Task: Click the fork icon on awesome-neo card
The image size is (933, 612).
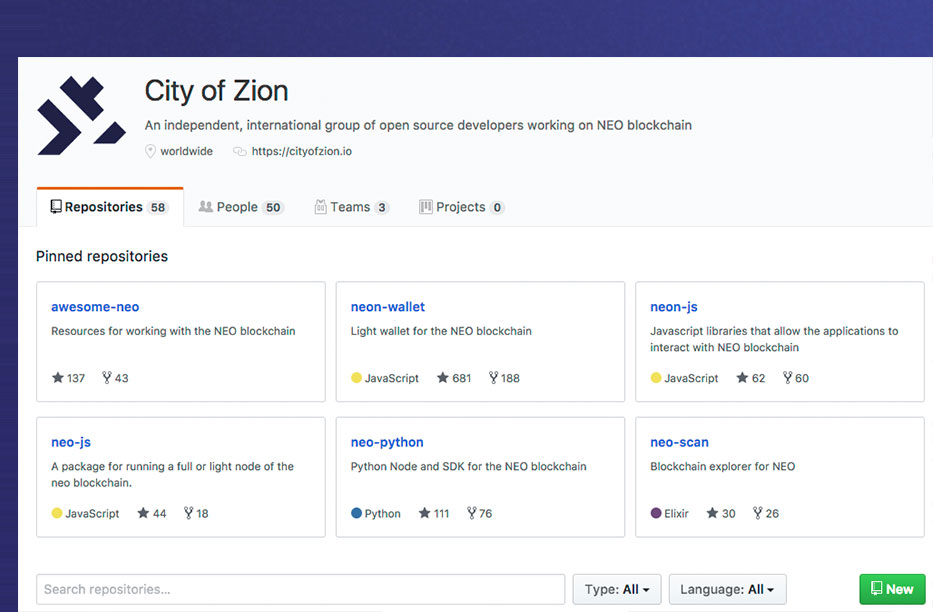Action: point(107,377)
